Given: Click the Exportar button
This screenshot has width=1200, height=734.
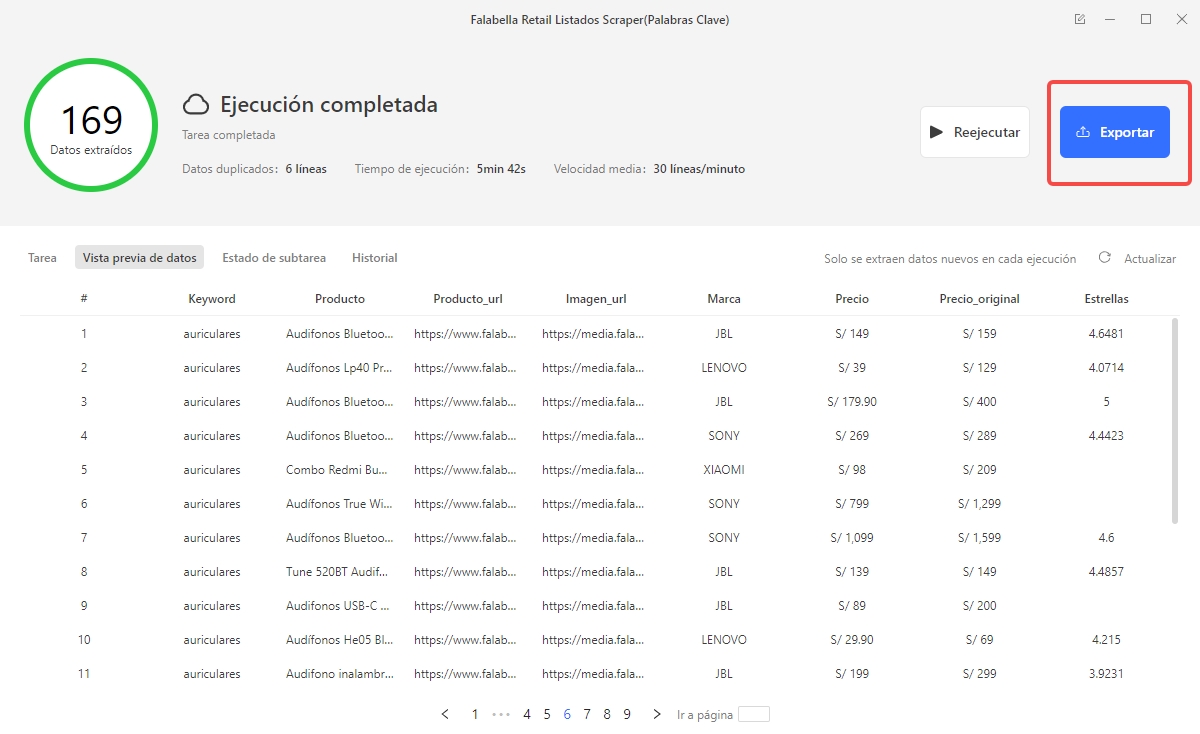Looking at the screenshot, I should click(1114, 131).
